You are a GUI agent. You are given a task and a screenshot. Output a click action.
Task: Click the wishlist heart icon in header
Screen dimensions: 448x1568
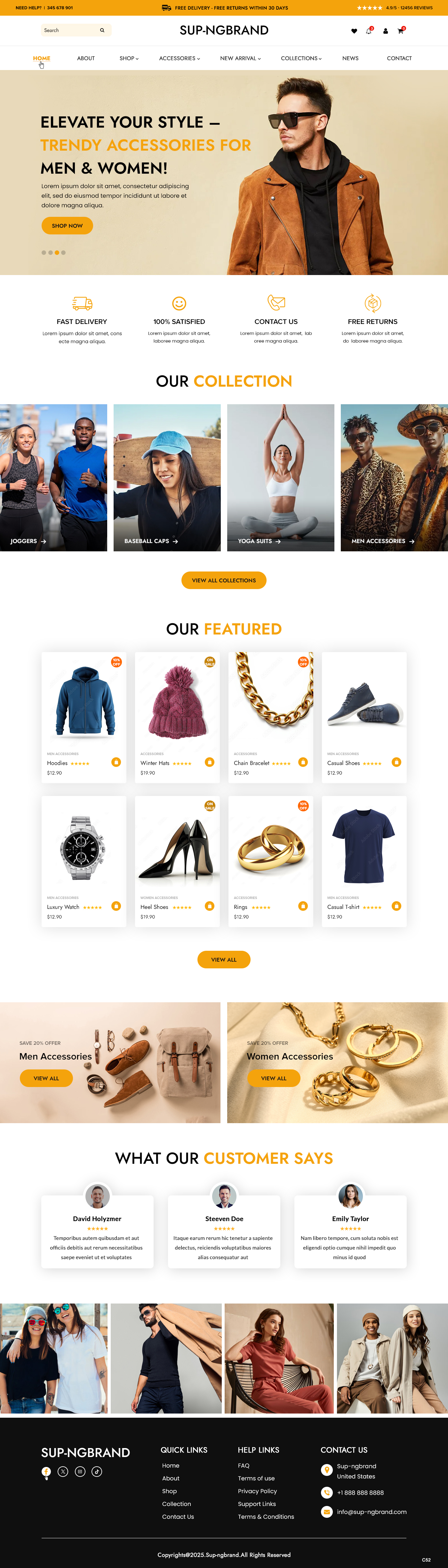coord(354,31)
